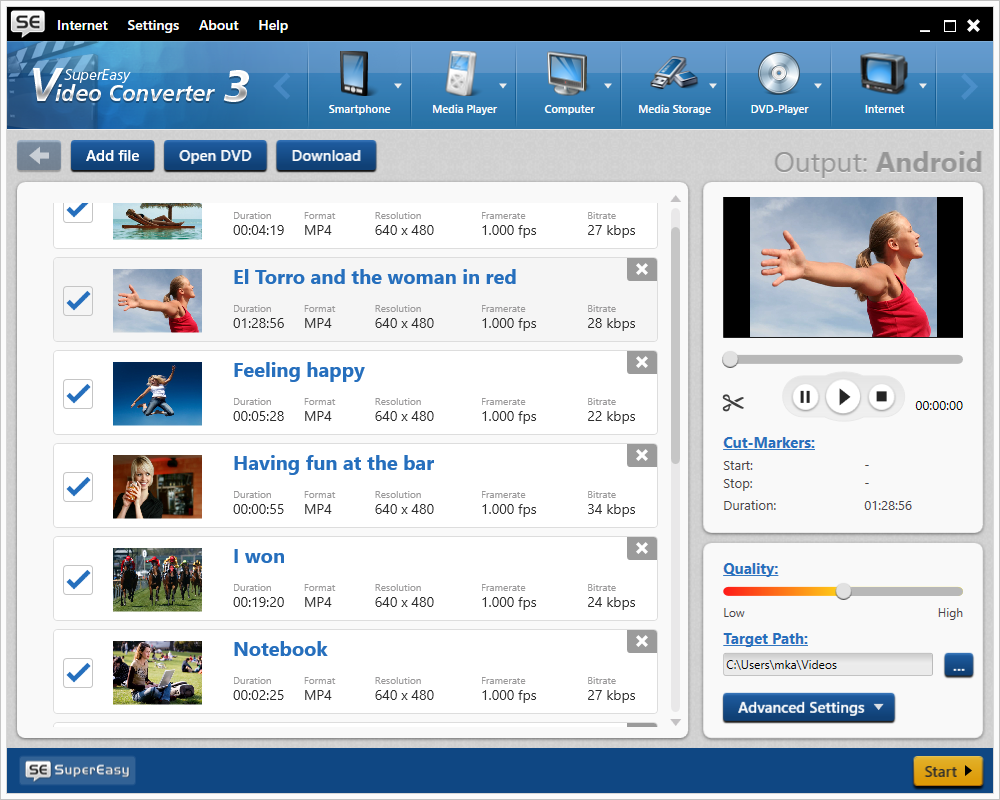
Task: Toggle the 'I won' checkbox
Action: 78,580
